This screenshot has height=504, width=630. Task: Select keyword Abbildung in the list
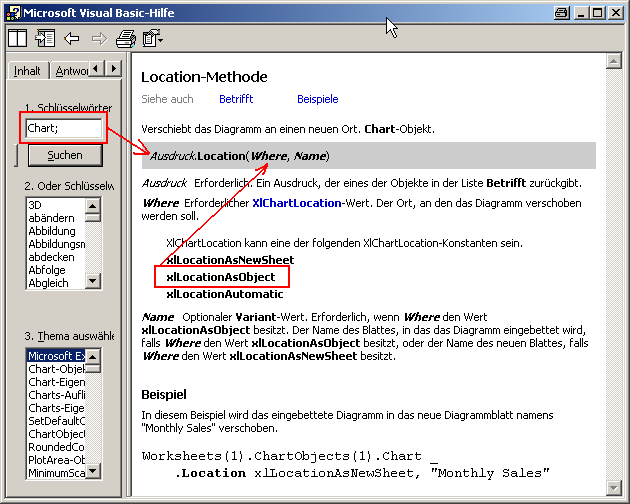(x=55, y=231)
